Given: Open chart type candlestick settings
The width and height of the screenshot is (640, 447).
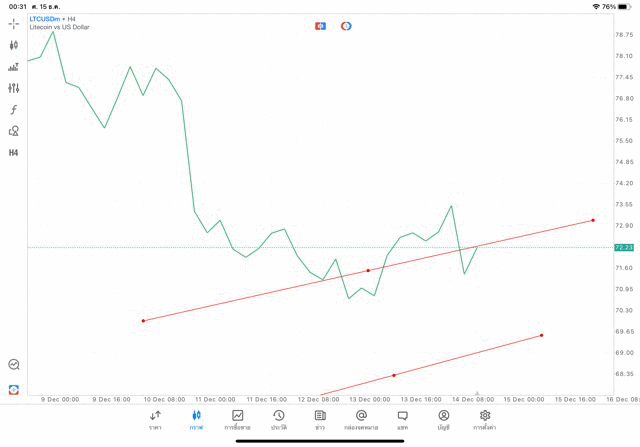Looking at the screenshot, I should 14,45.
